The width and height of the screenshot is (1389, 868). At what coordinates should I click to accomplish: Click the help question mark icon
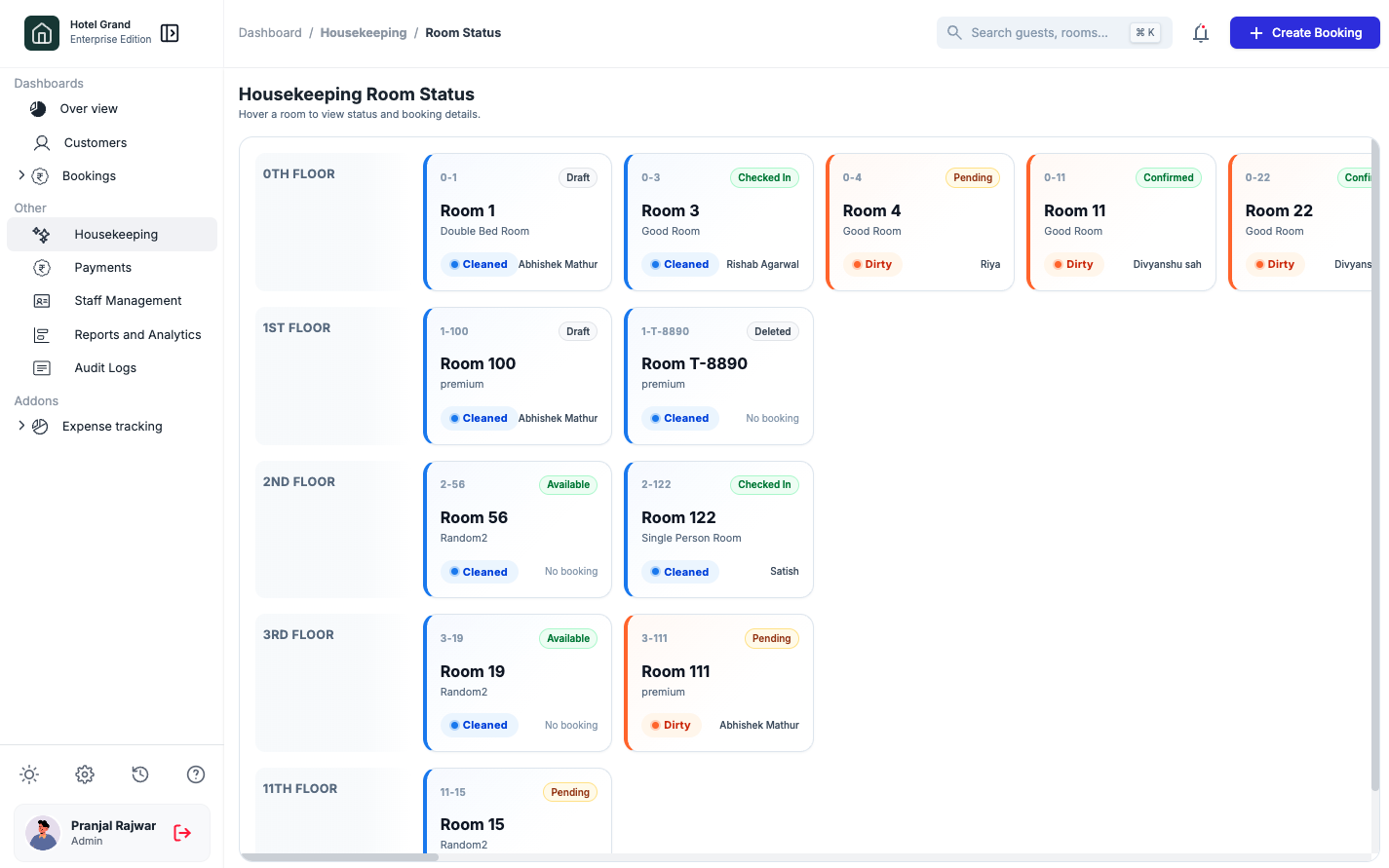coord(196,774)
